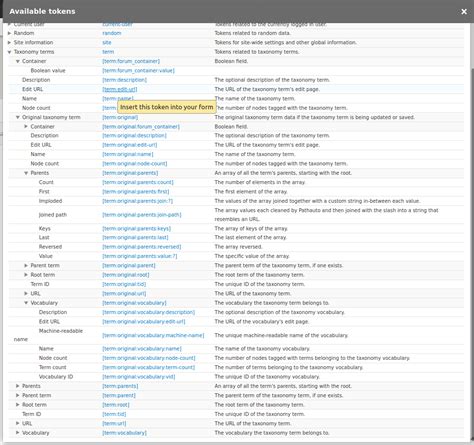Click the [term:original:parents:reversed] token
Viewport: 474px width, 445px height.
(x=142, y=247)
